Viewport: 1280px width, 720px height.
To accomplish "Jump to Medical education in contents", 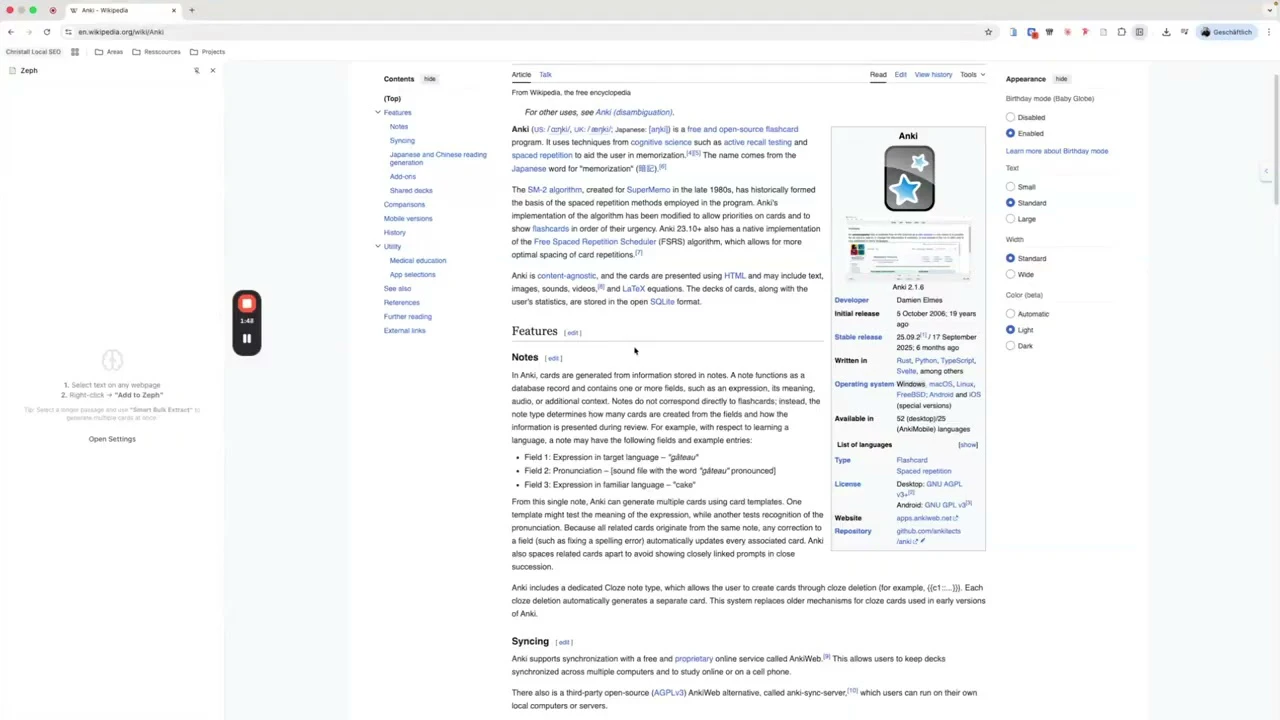I will tap(418, 261).
